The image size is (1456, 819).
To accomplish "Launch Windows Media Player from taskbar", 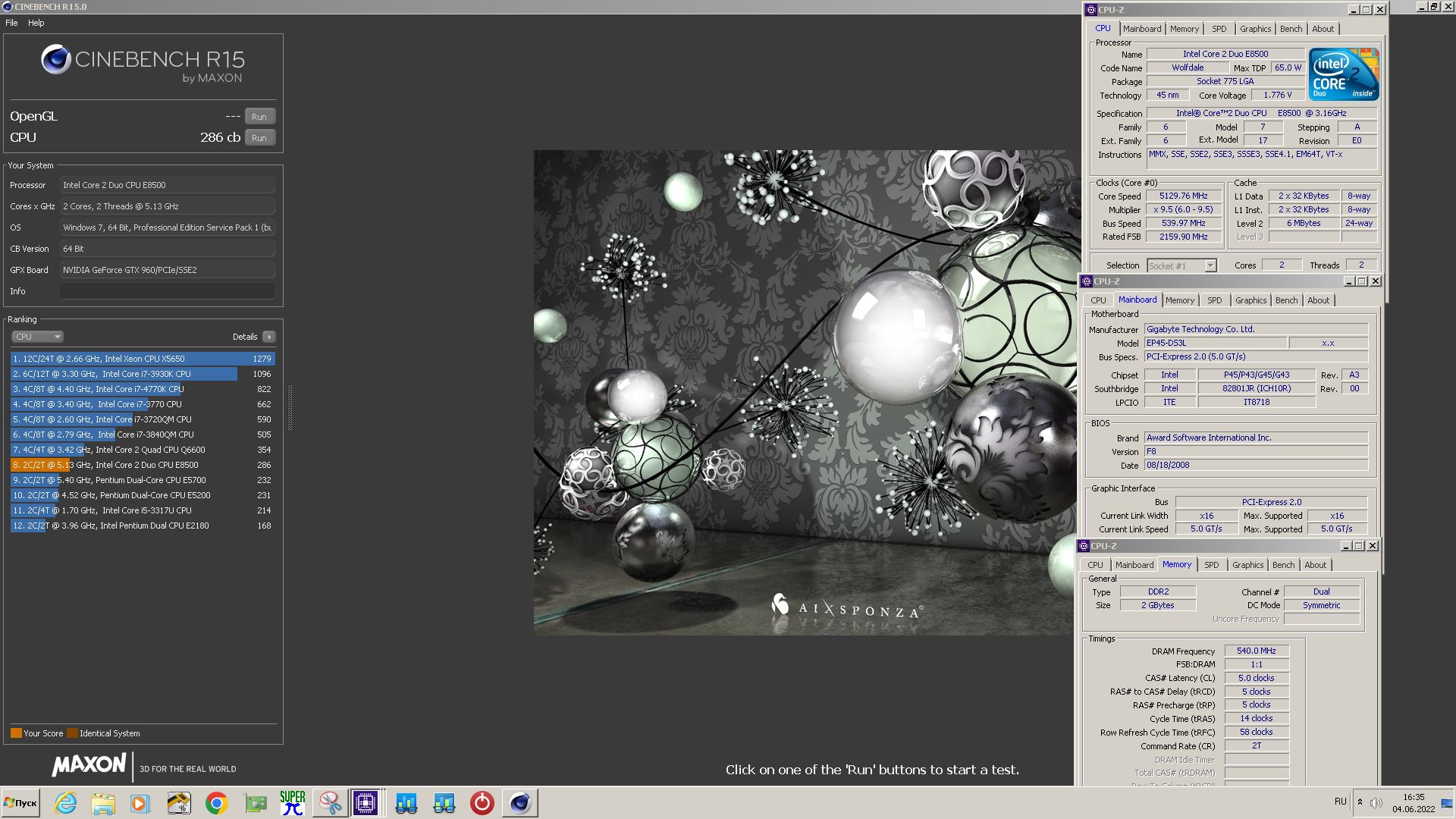I will [140, 803].
